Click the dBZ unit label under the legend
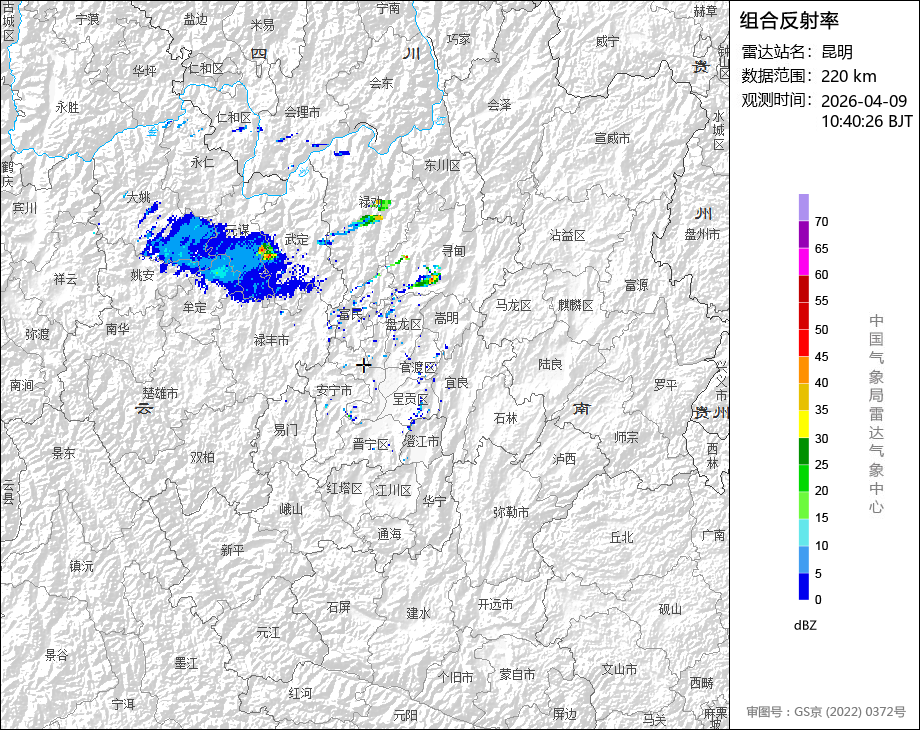The width and height of the screenshot is (920, 730). [805, 625]
